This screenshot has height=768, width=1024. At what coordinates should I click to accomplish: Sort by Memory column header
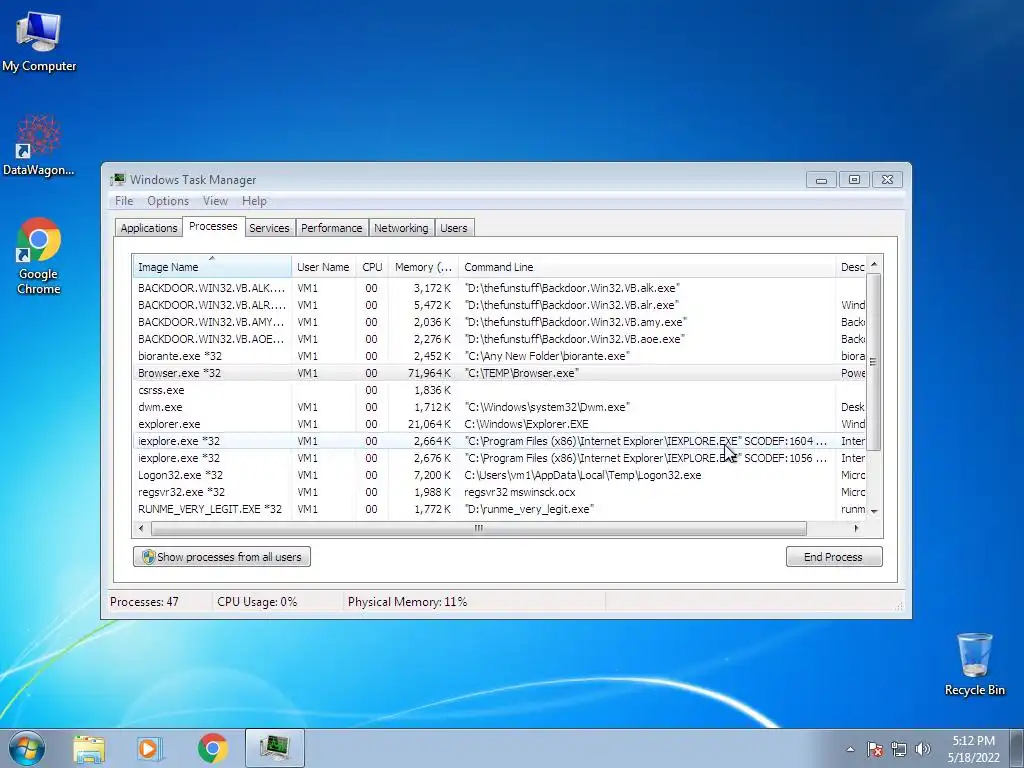point(423,266)
